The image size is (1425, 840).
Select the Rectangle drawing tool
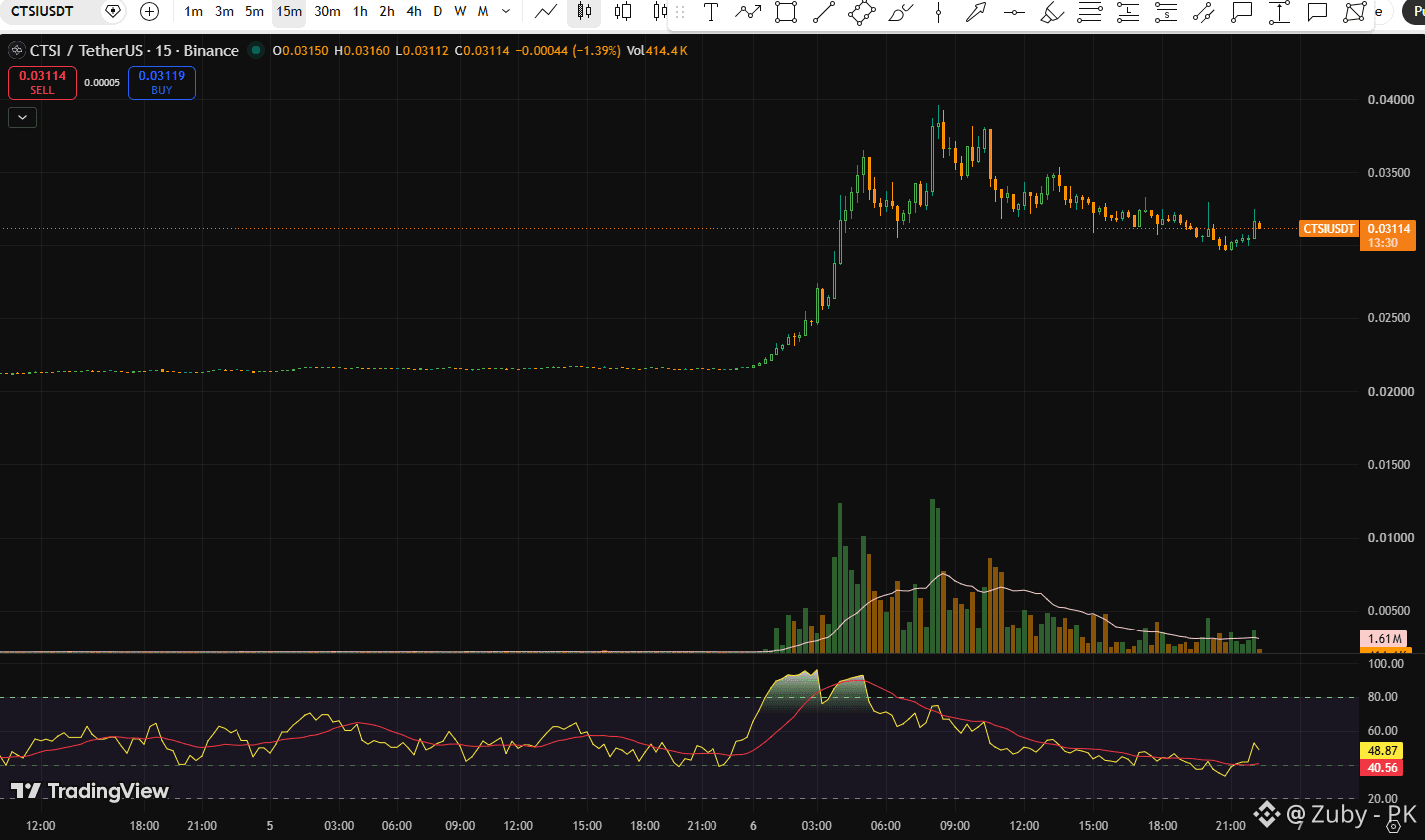point(786,12)
